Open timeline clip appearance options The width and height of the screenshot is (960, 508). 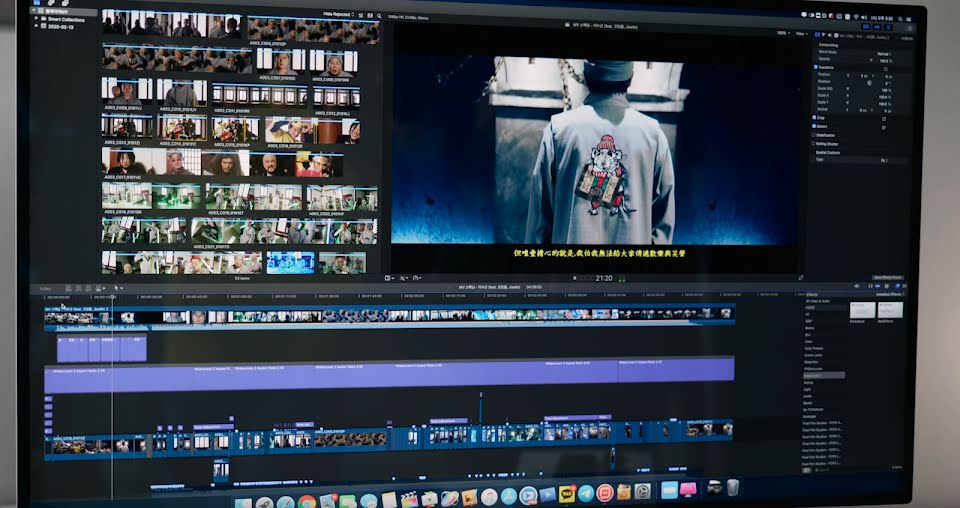(x=887, y=286)
